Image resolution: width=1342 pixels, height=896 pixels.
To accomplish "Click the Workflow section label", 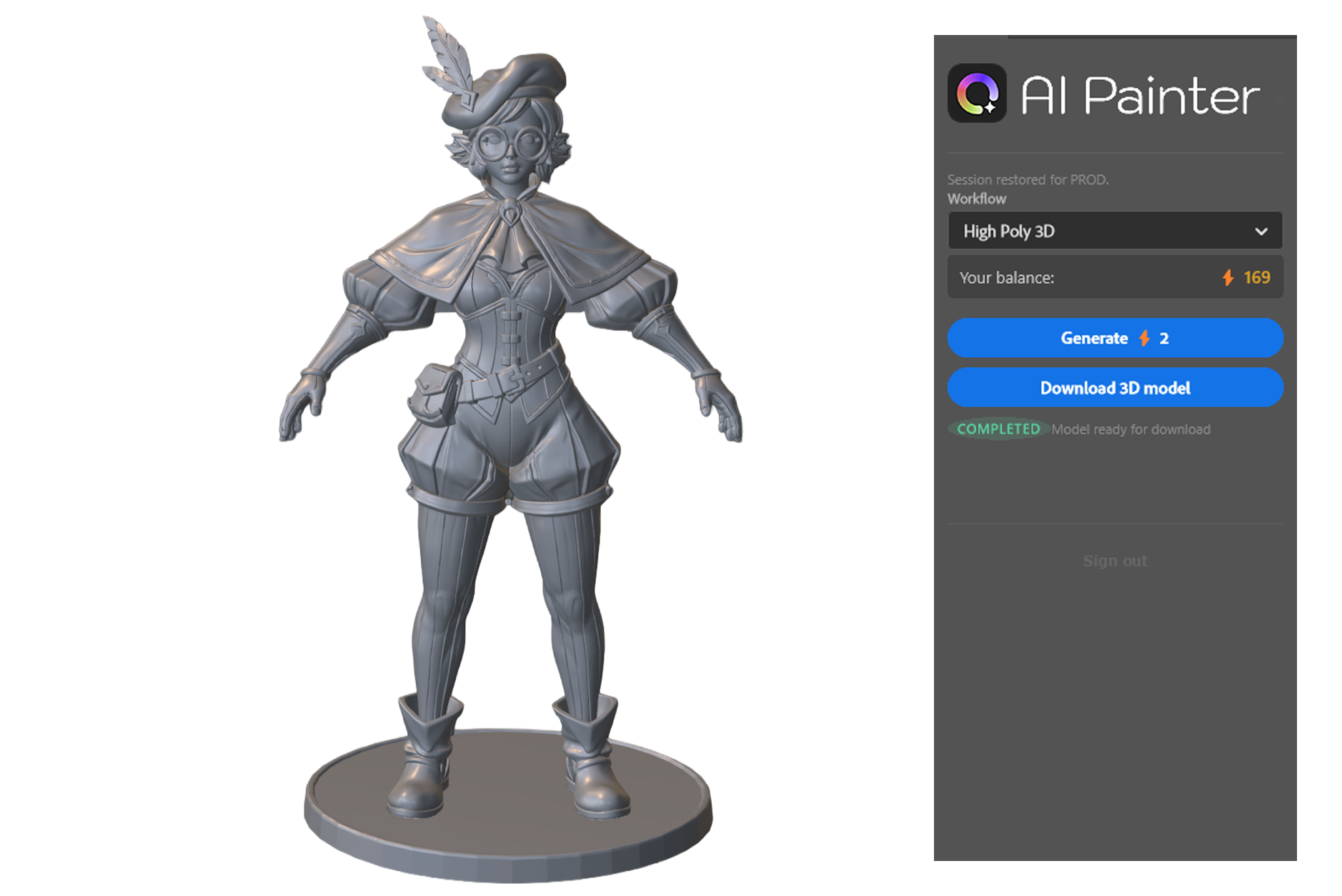I will (x=976, y=199).
